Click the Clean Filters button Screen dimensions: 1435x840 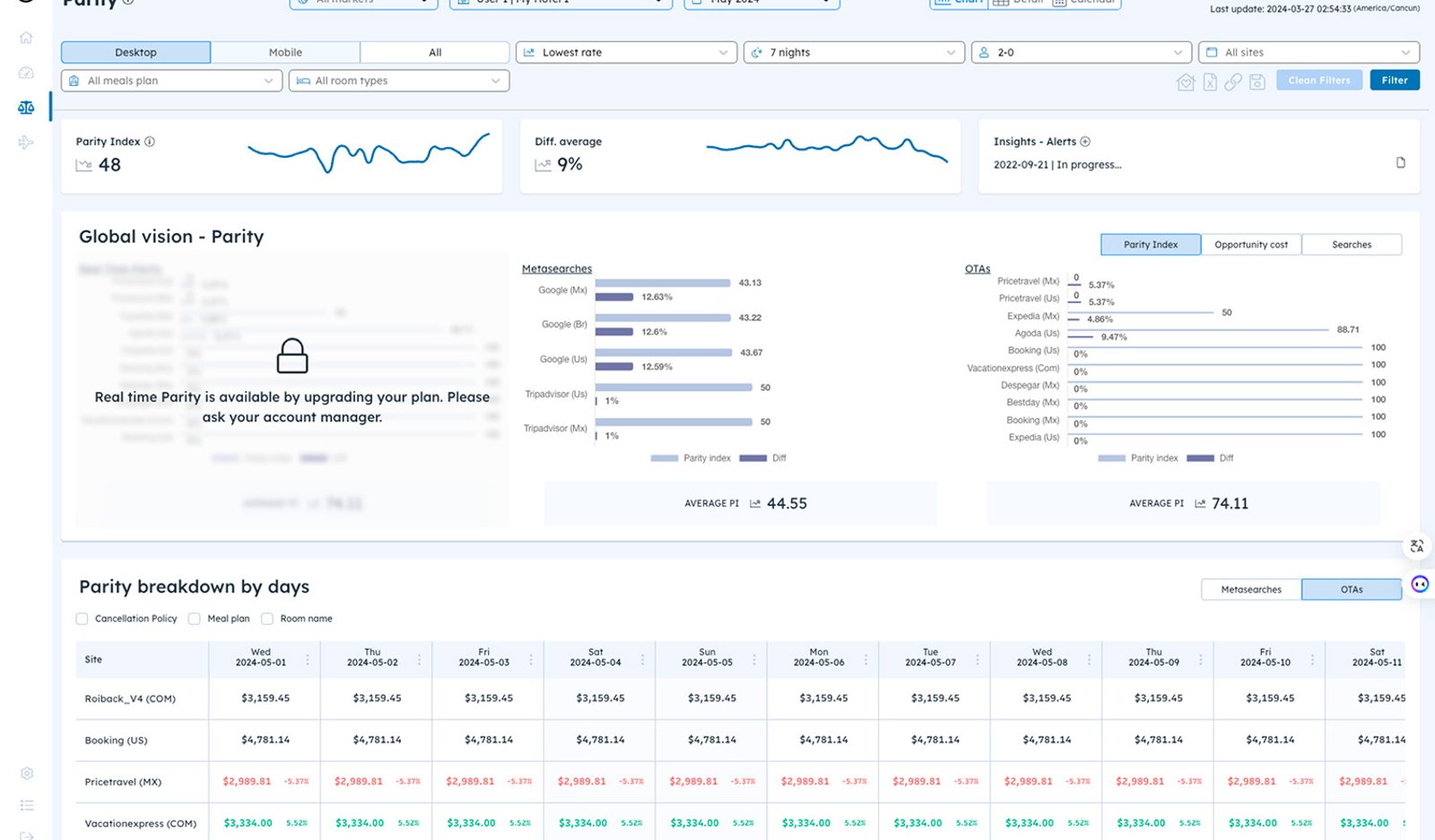[x=1319, y=81]
